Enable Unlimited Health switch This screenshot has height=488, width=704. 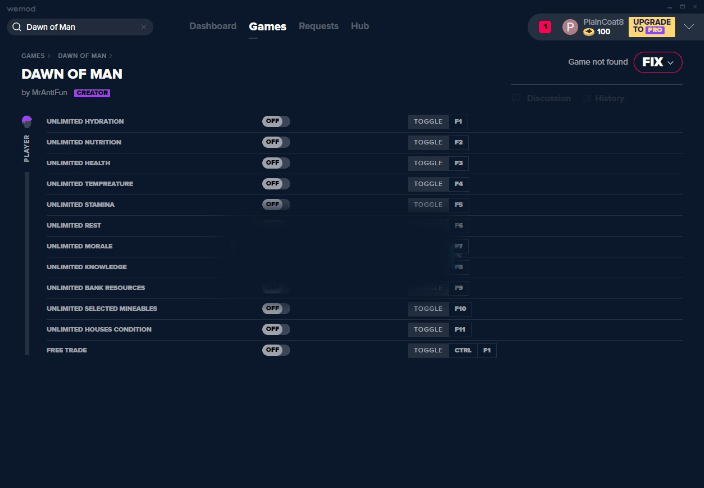pyautogui.click(x=276, y=163)
